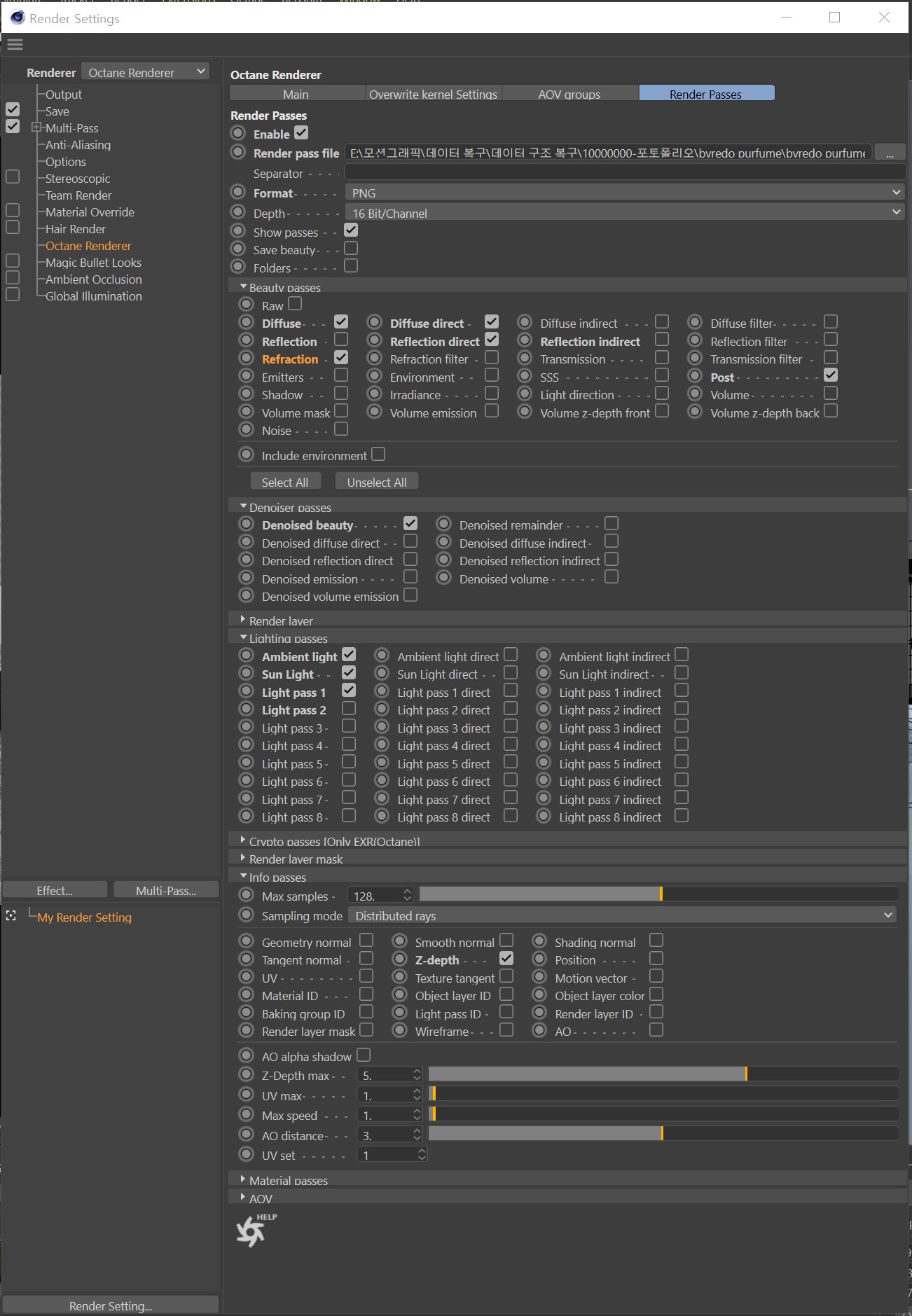The height and width of the screenshot is (1316, 912).
Task: Click the animation dot beside Light pass 1 indirect
Action: (x=544, y=691)
